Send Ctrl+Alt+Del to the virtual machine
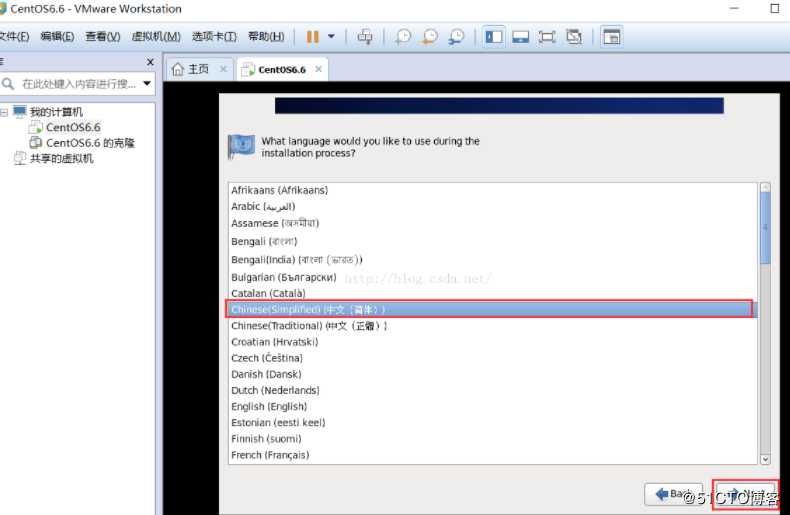Image resolution: width=790 pixels, height=515 pixels. point(365,36)
